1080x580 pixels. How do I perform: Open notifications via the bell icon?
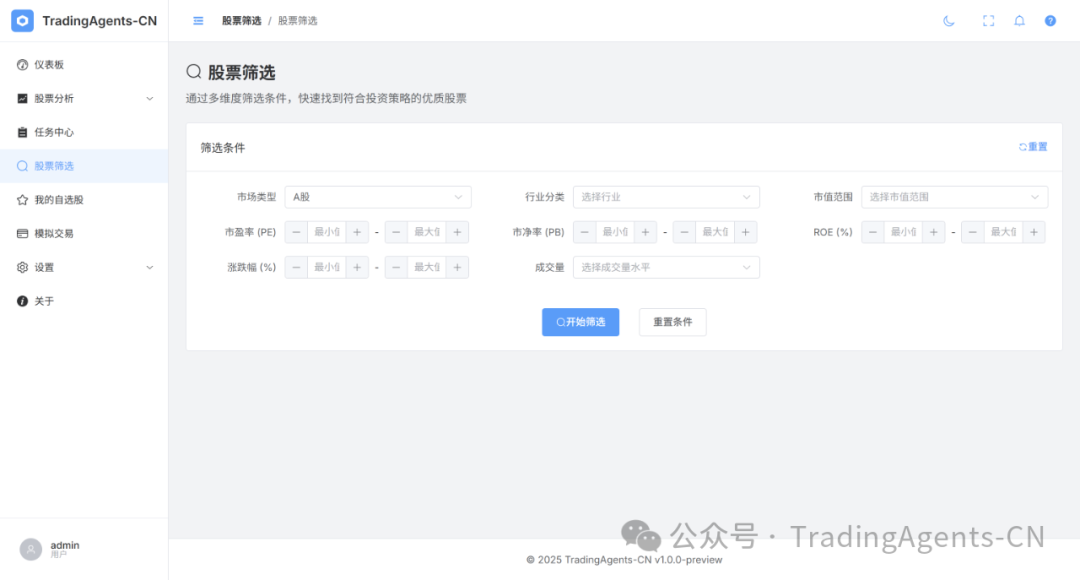click(x=1019, y=21)
